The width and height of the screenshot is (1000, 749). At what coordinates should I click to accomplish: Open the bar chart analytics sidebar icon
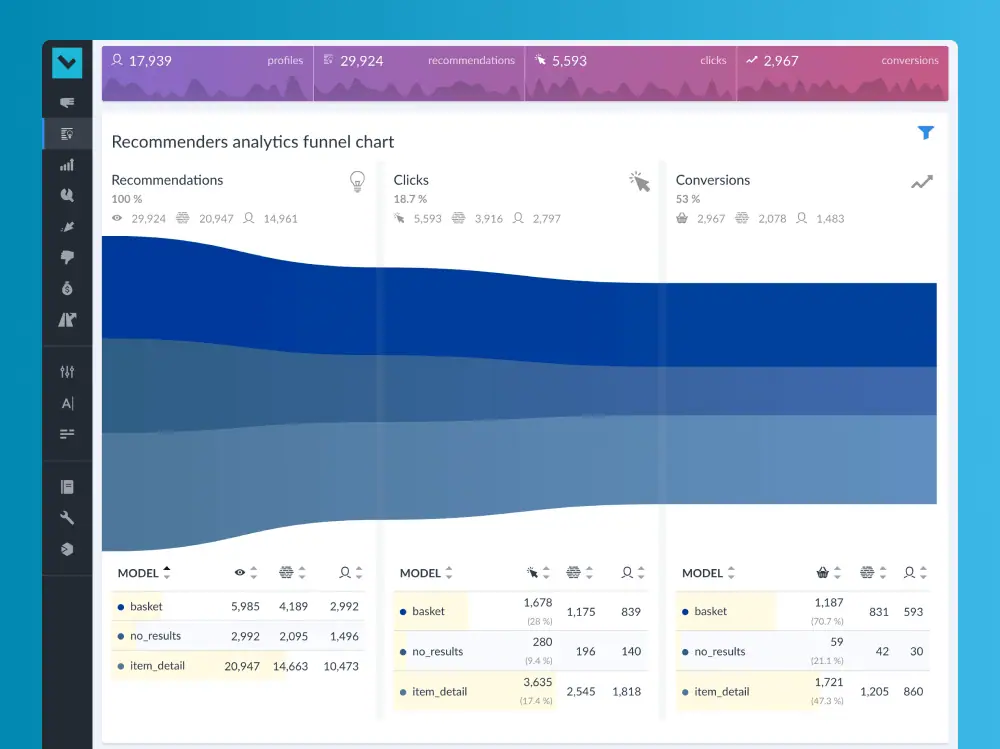(67, 165)
